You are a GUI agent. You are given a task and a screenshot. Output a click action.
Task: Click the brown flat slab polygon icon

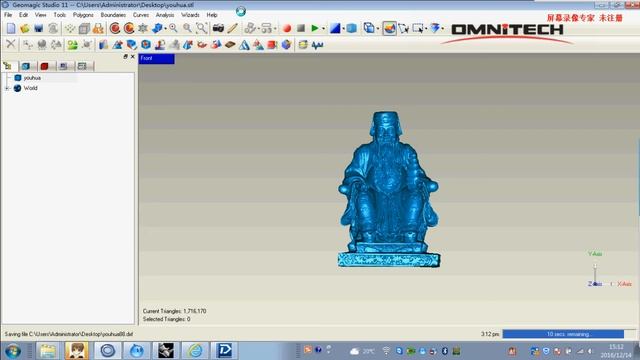coord(230,44)
